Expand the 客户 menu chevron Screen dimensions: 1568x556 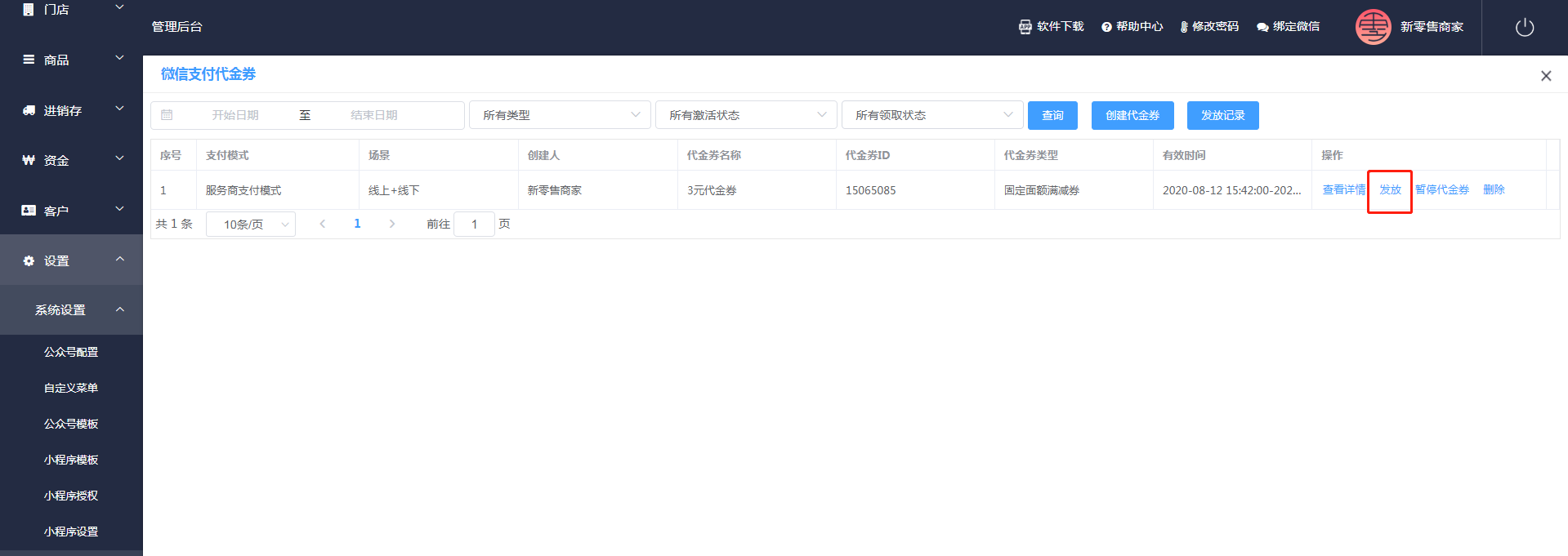click(119, 209)
